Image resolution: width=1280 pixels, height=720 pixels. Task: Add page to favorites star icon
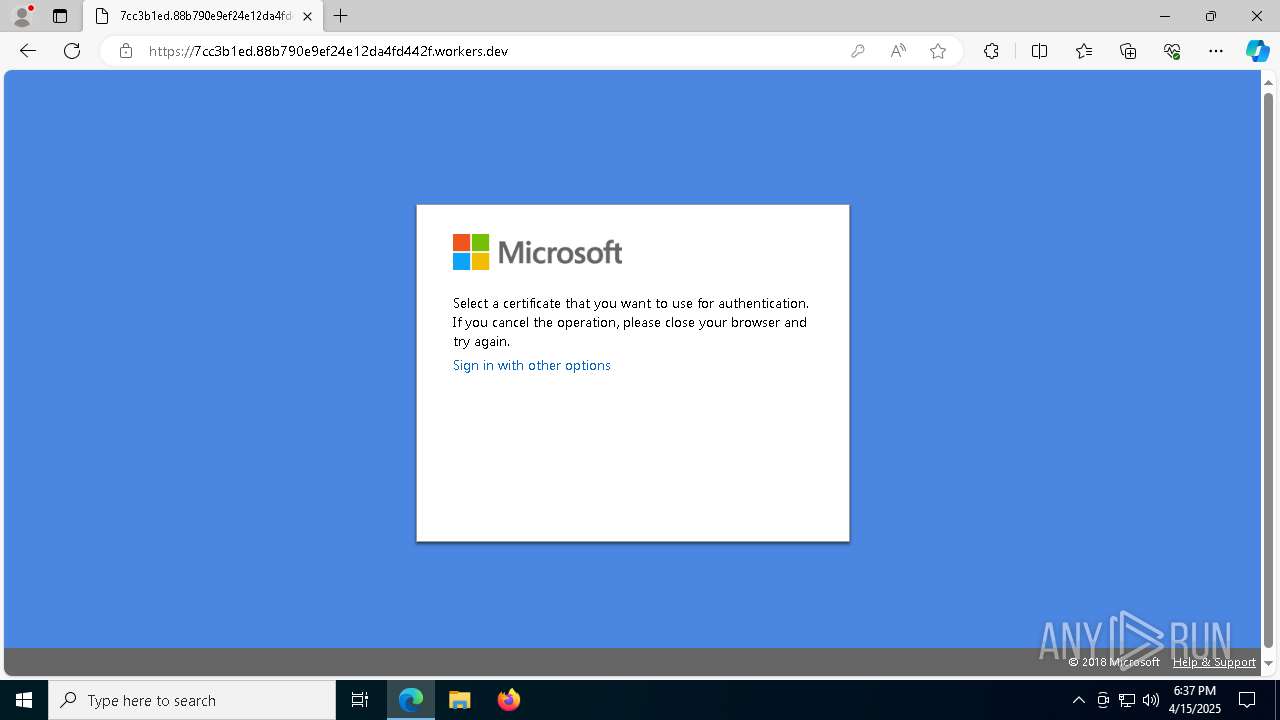click(x=938, y=51)
